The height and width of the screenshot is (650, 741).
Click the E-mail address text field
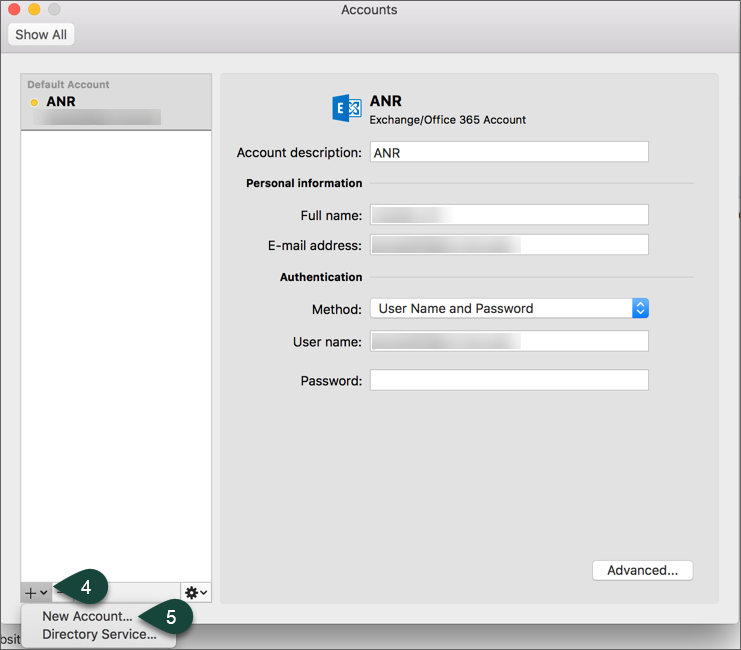click(509, 245)
